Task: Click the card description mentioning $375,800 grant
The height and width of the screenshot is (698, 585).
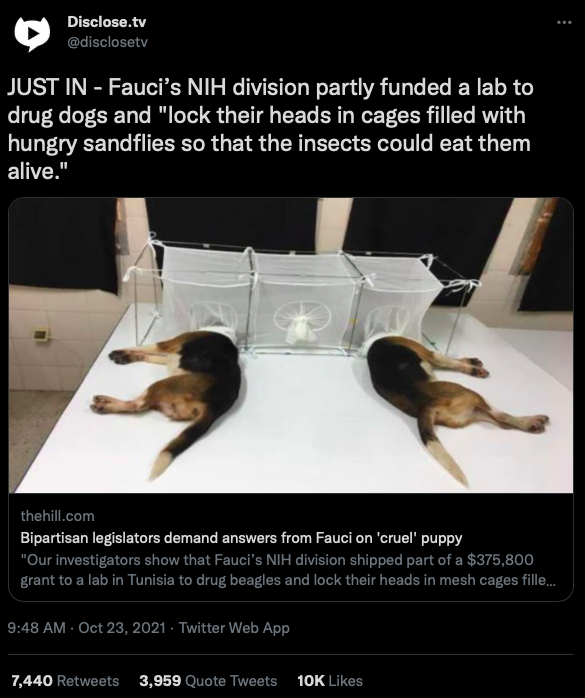Action: point(288,570)
